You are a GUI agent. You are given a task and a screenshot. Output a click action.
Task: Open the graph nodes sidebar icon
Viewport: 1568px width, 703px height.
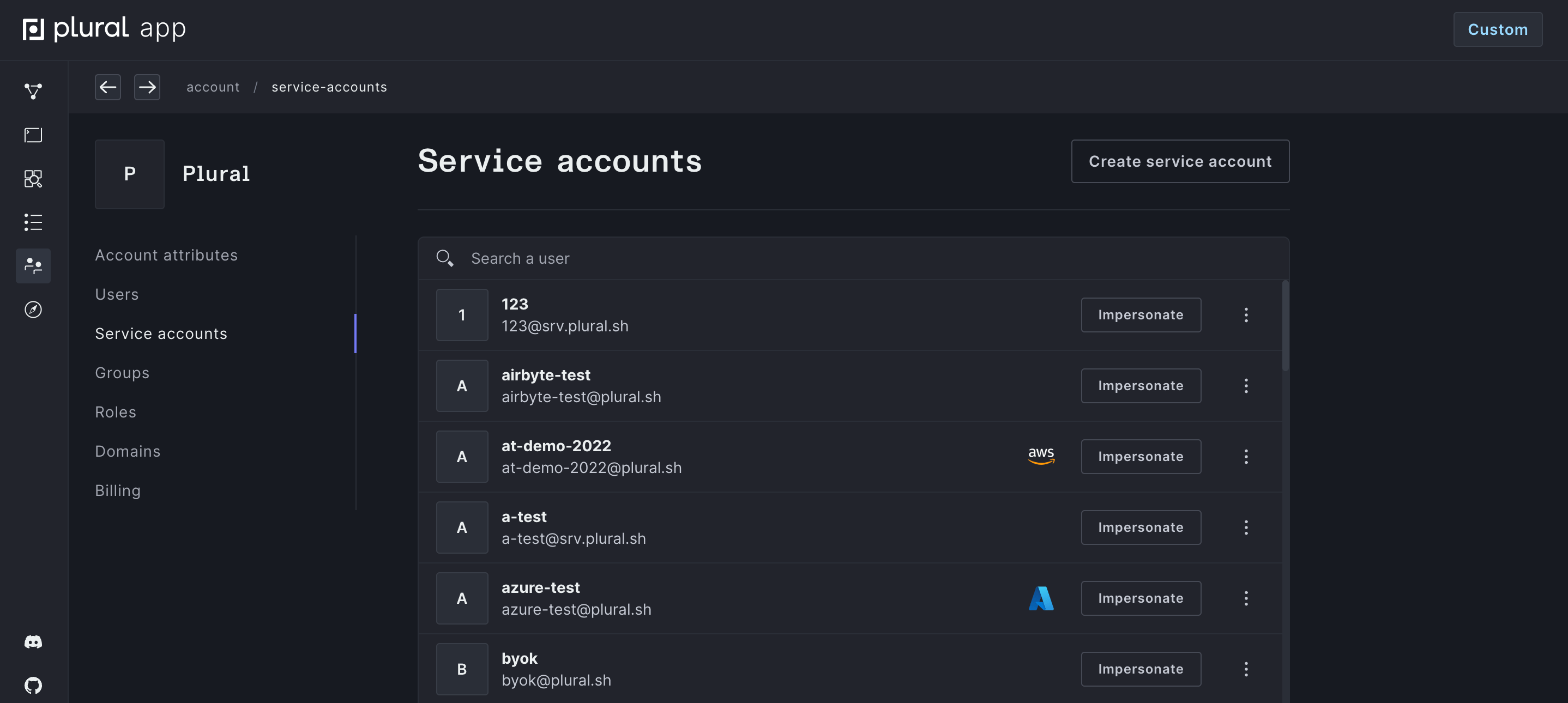(x=33, y=92)
